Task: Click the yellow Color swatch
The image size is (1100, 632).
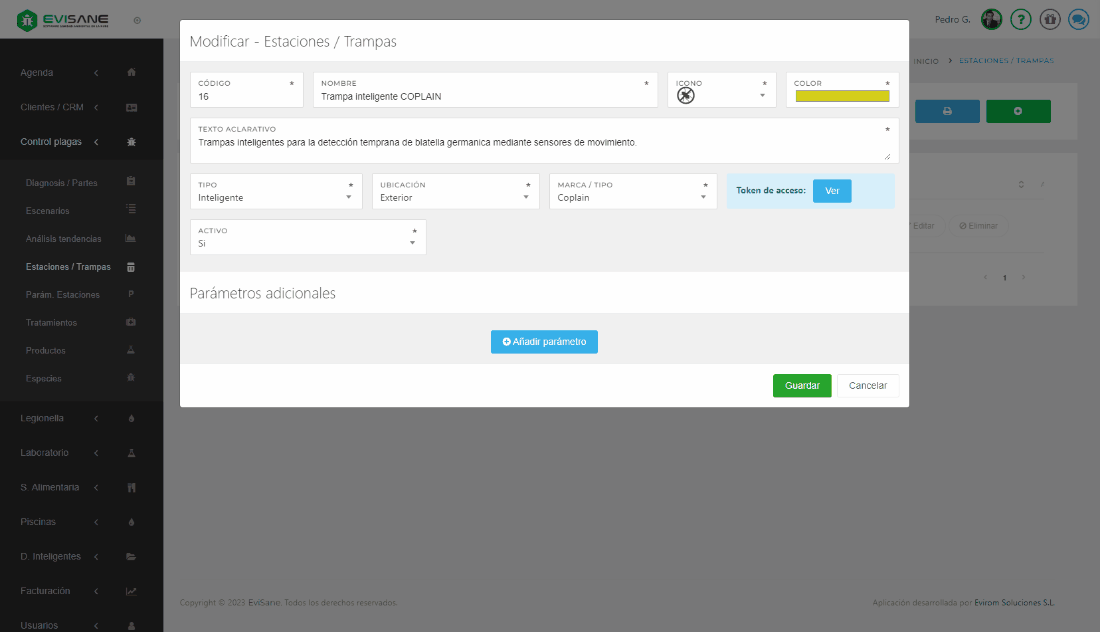Action: pyautogui.click(x=842, y=97)
